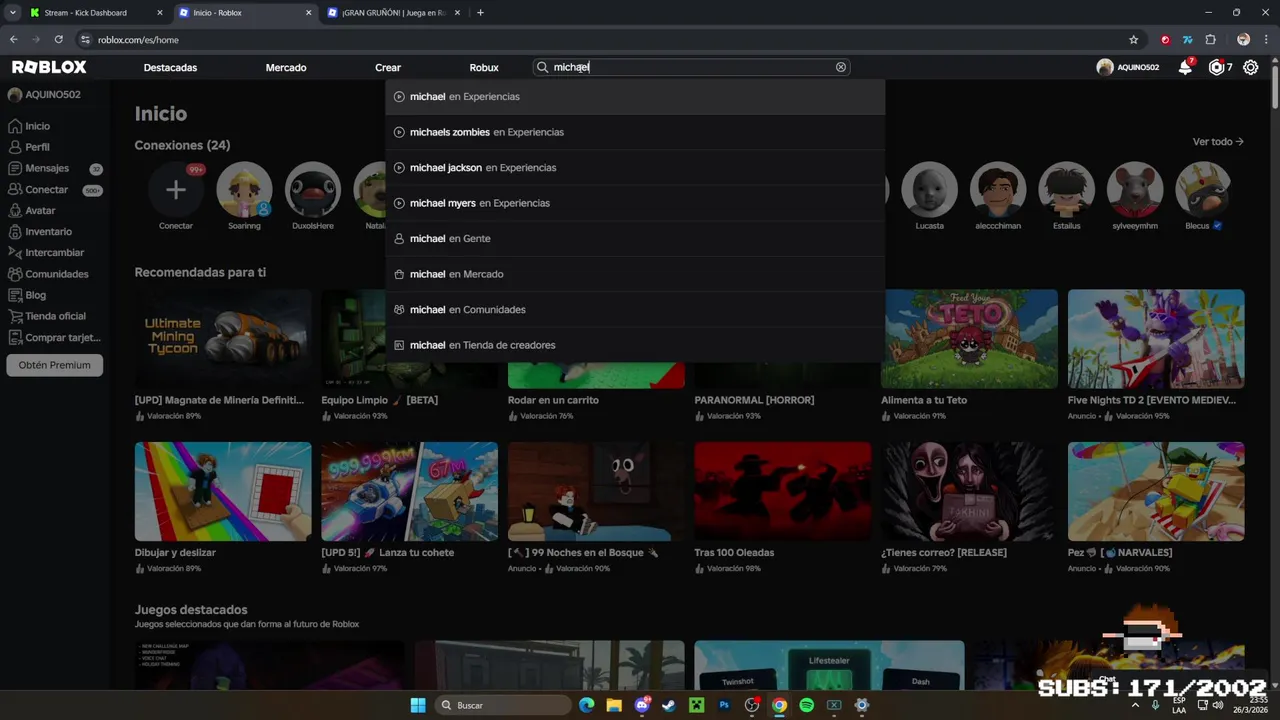Open Comunidades in the left sidebar

(x=55, y=274)
